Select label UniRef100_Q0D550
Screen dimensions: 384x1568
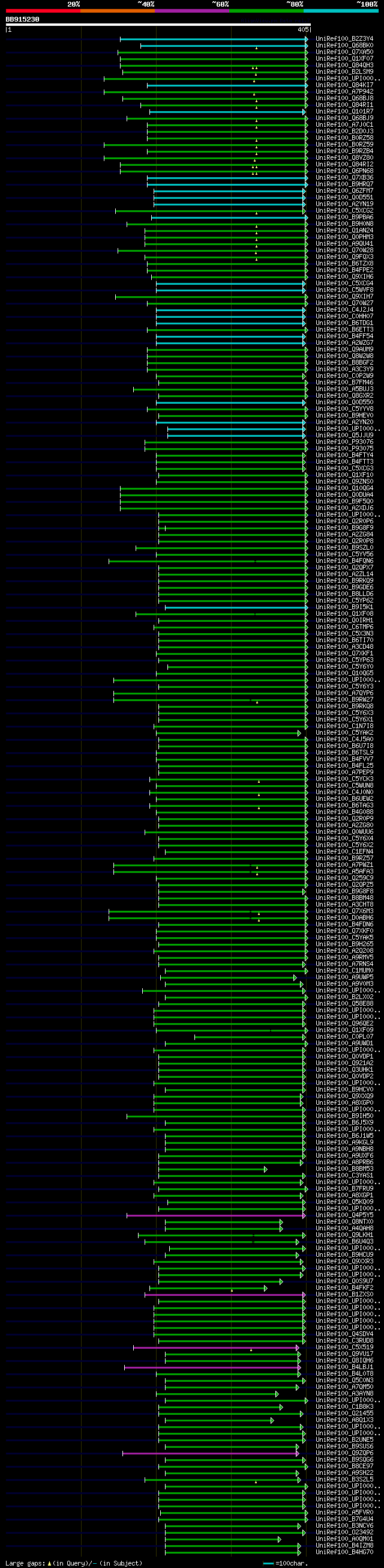click(344, 403)
